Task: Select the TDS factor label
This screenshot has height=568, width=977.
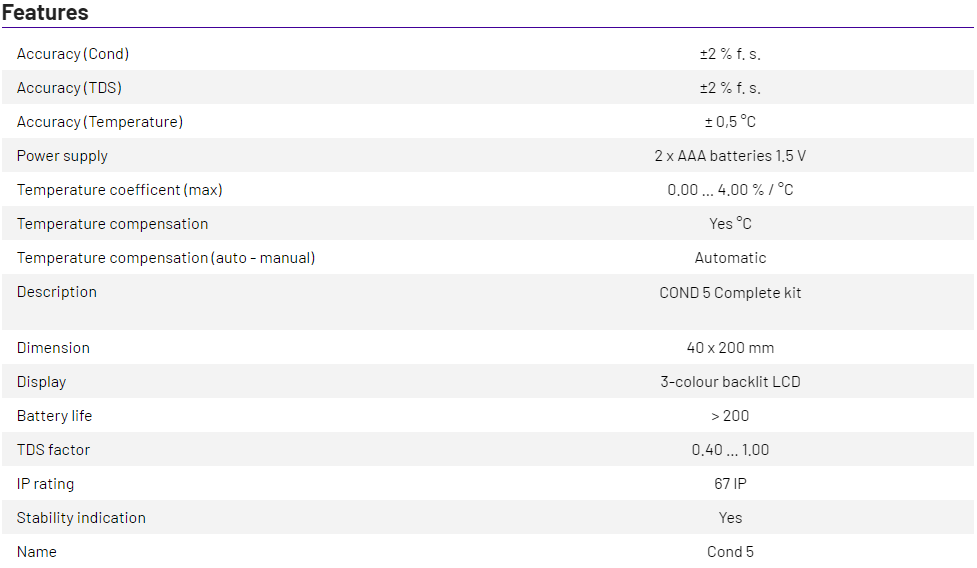Action: tap(53, 450)
